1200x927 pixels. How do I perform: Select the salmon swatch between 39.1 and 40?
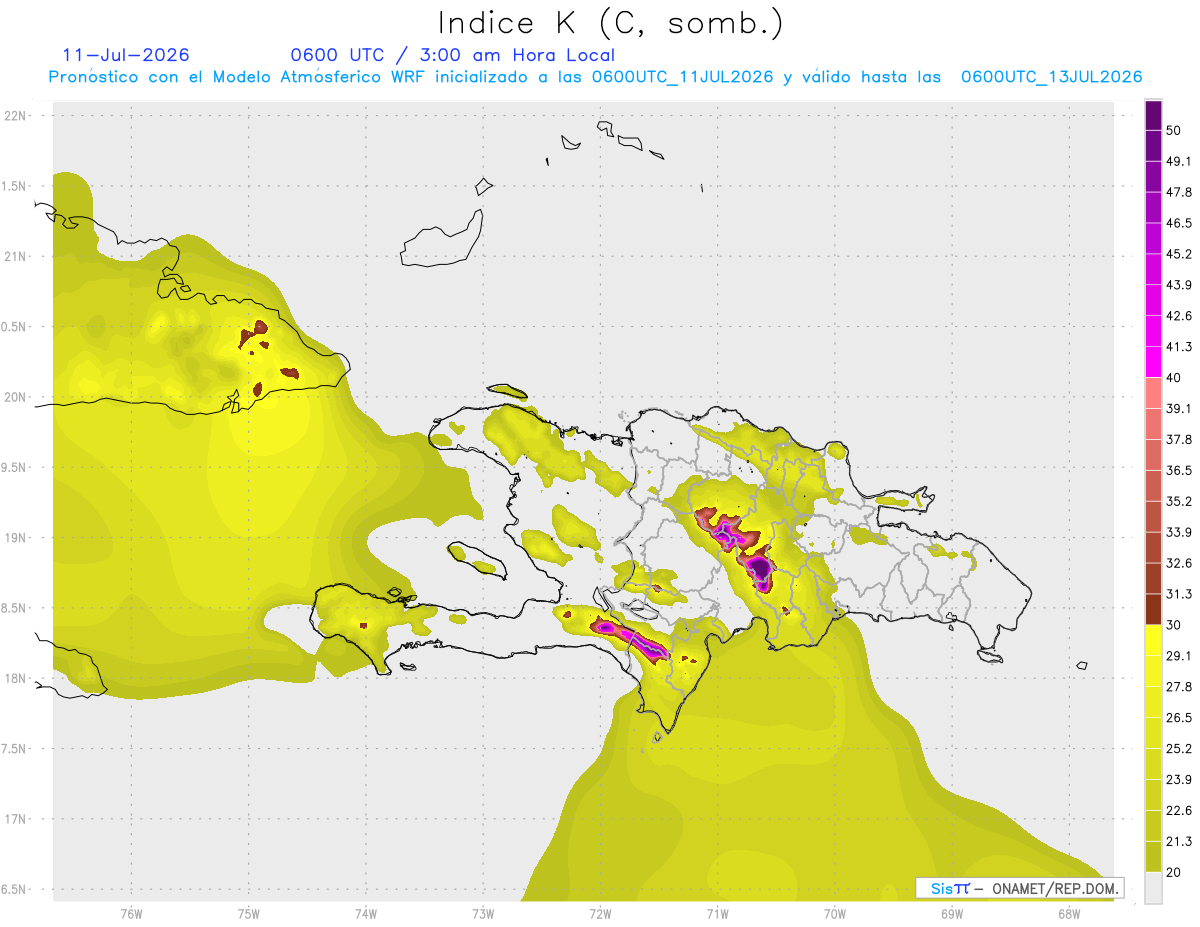pyautogui.click(x=1153, y=393)
